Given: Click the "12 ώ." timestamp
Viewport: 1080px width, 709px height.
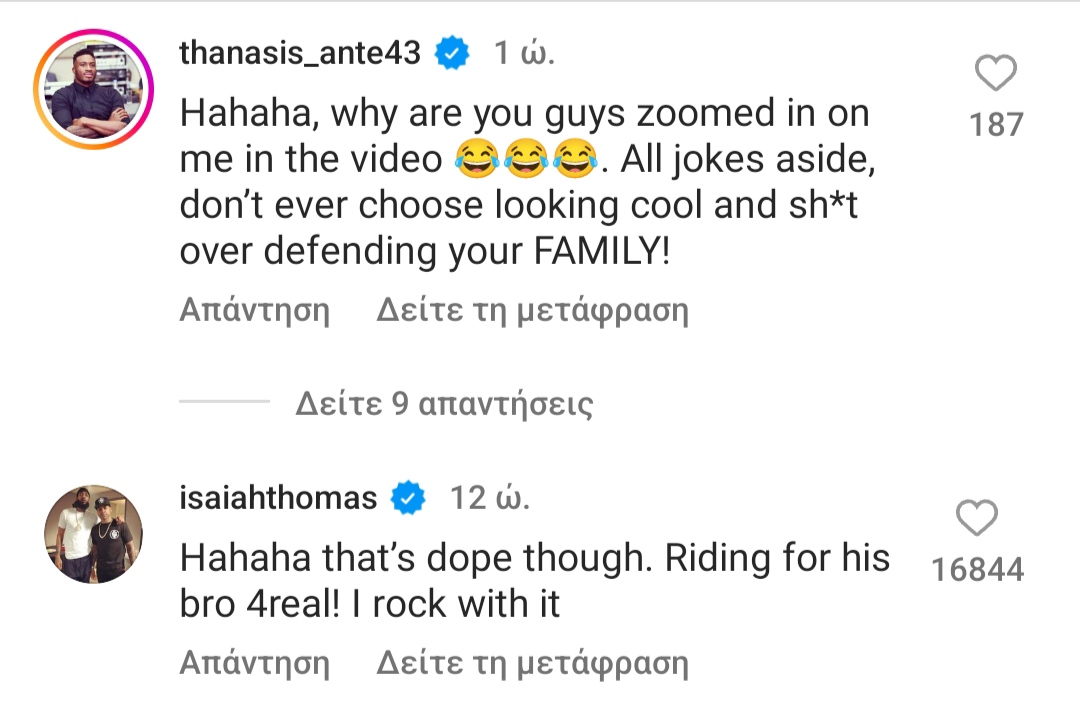Looking at the screenshot, I should 489,498.
